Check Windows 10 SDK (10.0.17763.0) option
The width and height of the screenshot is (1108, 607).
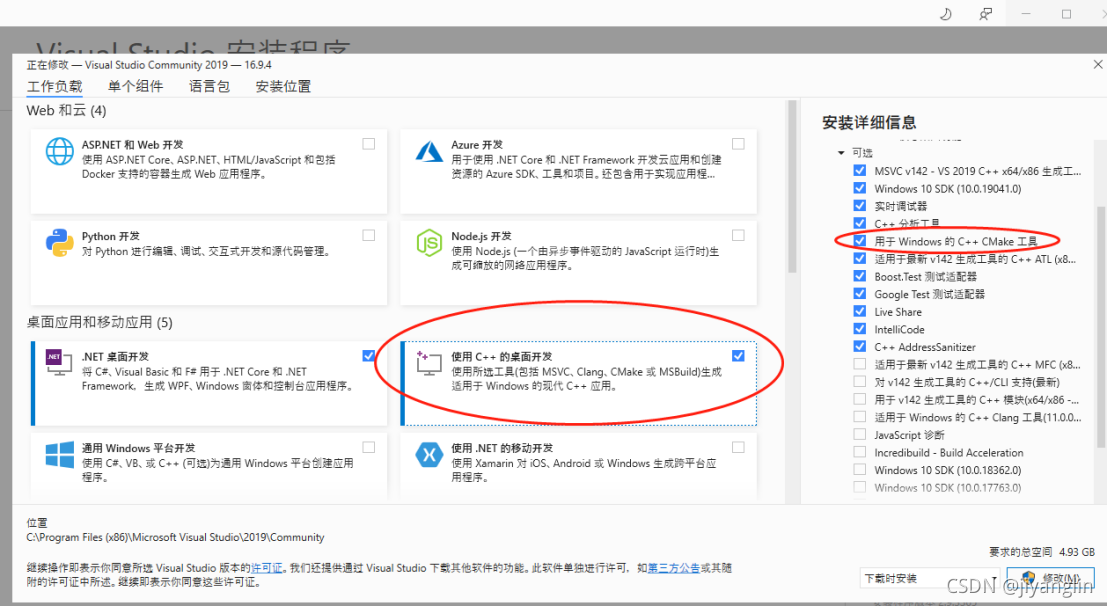859,488
